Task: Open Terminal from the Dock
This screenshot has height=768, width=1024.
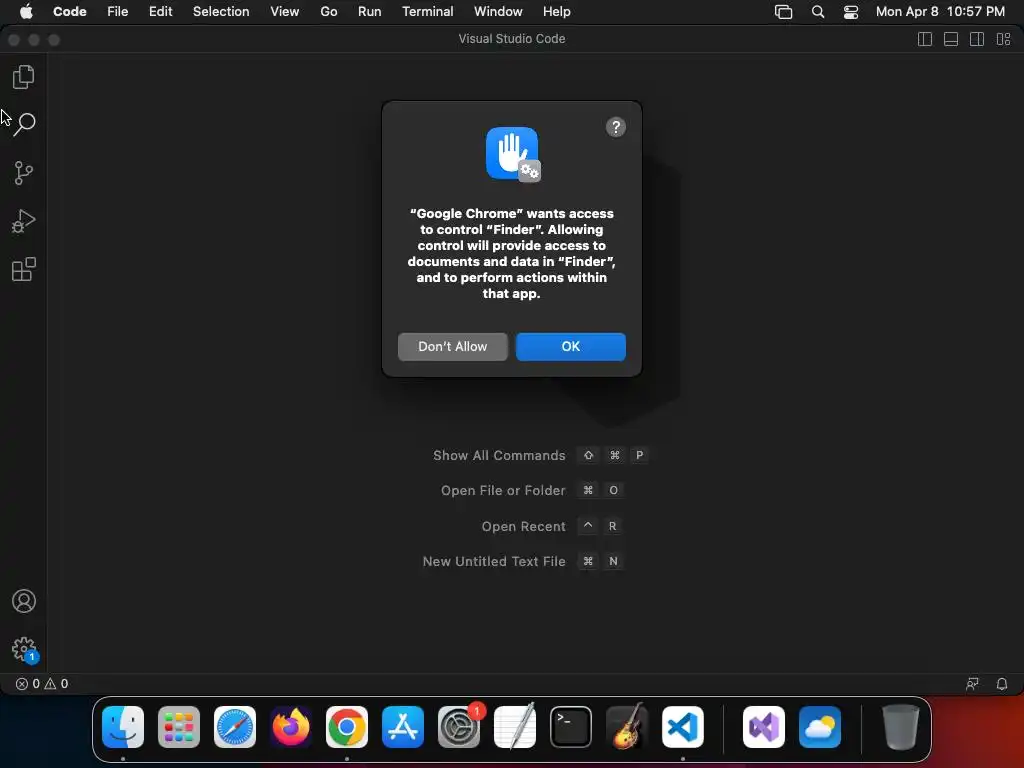Action: (x=571, y=727)
